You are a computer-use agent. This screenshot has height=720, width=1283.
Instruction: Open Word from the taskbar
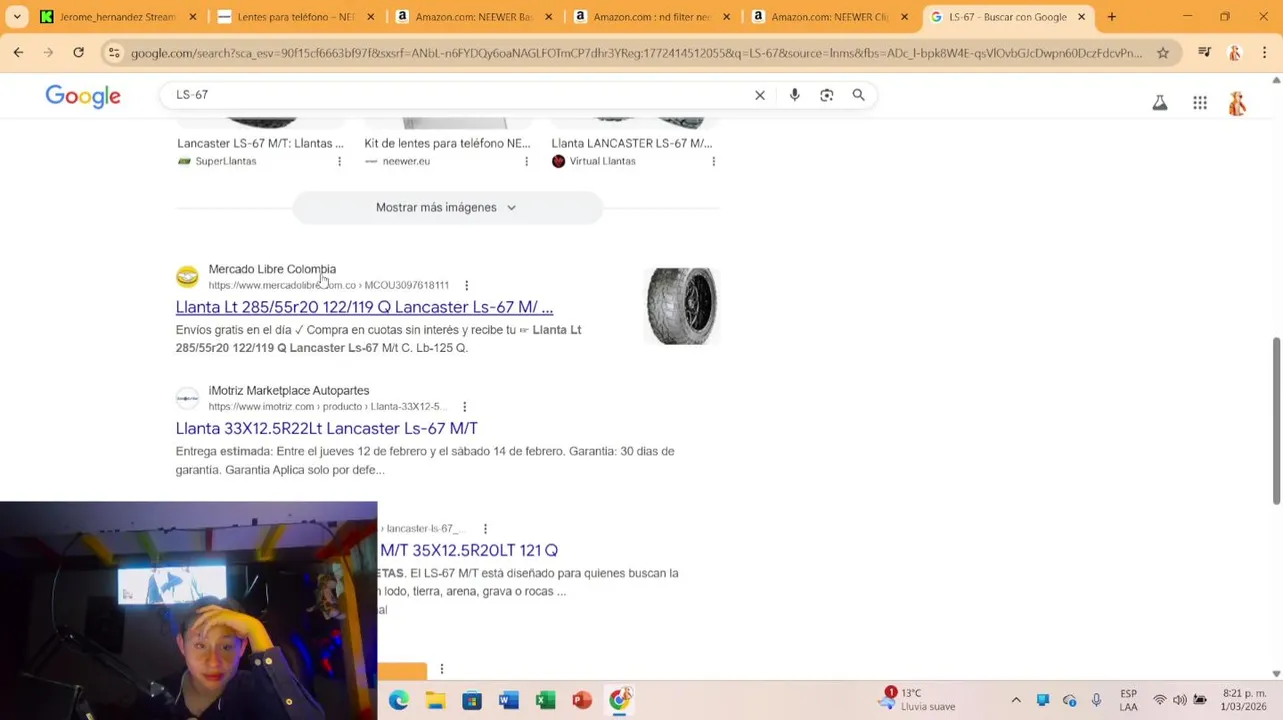point(508,700)
